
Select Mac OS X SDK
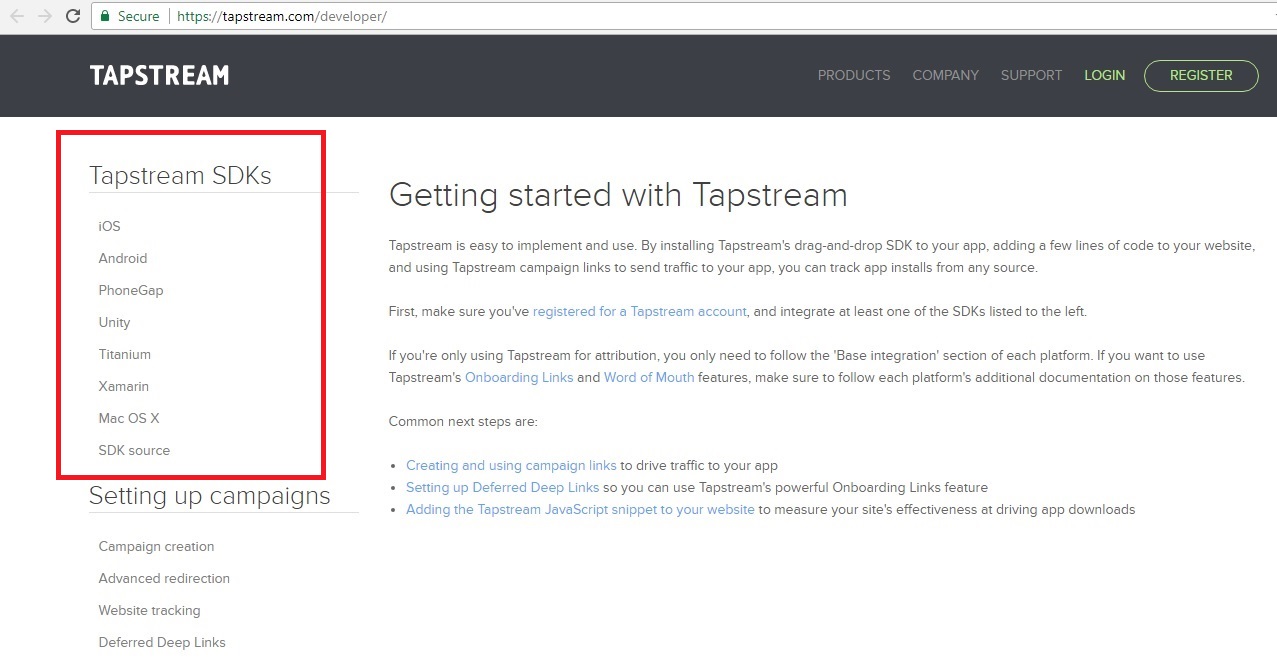[128, 418]
